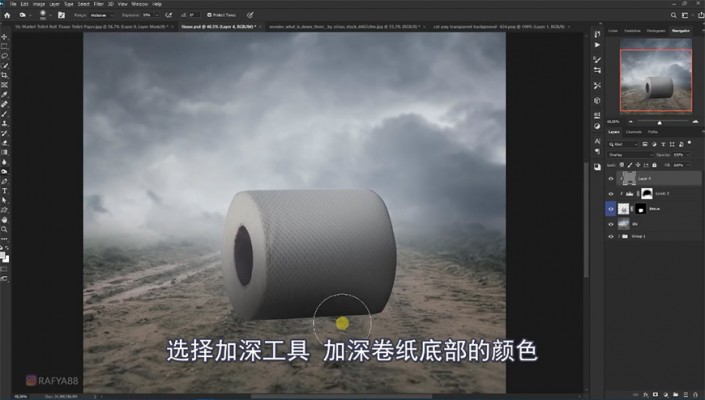
Task: Open the Character panel icon
Action: click(x=597, y=141)
